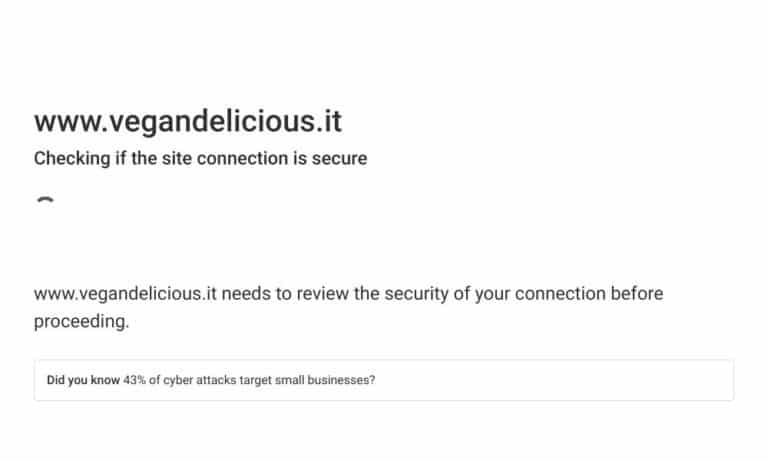Click 'small businesses?' at the fact's end
The width and height of the screenshot is (768, 461).
(325, 380)
